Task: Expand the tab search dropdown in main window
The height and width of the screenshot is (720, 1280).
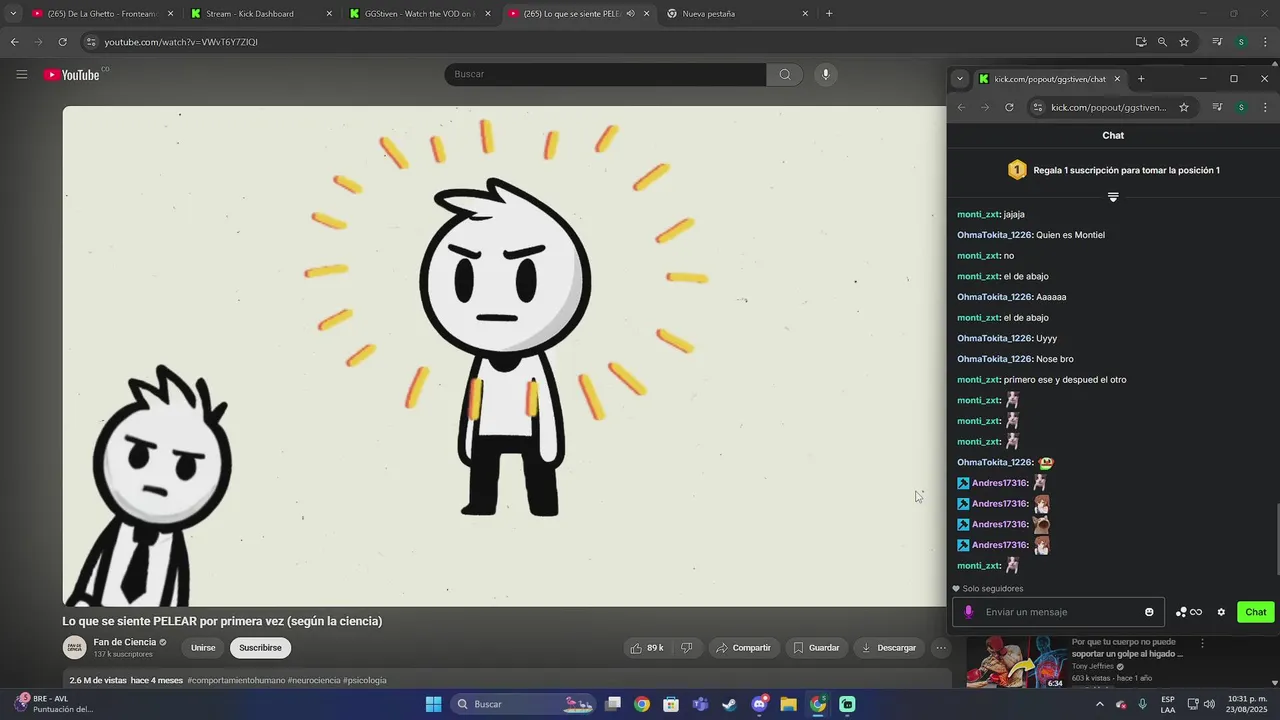Action: pyautogui.click(x=13, y=14)
